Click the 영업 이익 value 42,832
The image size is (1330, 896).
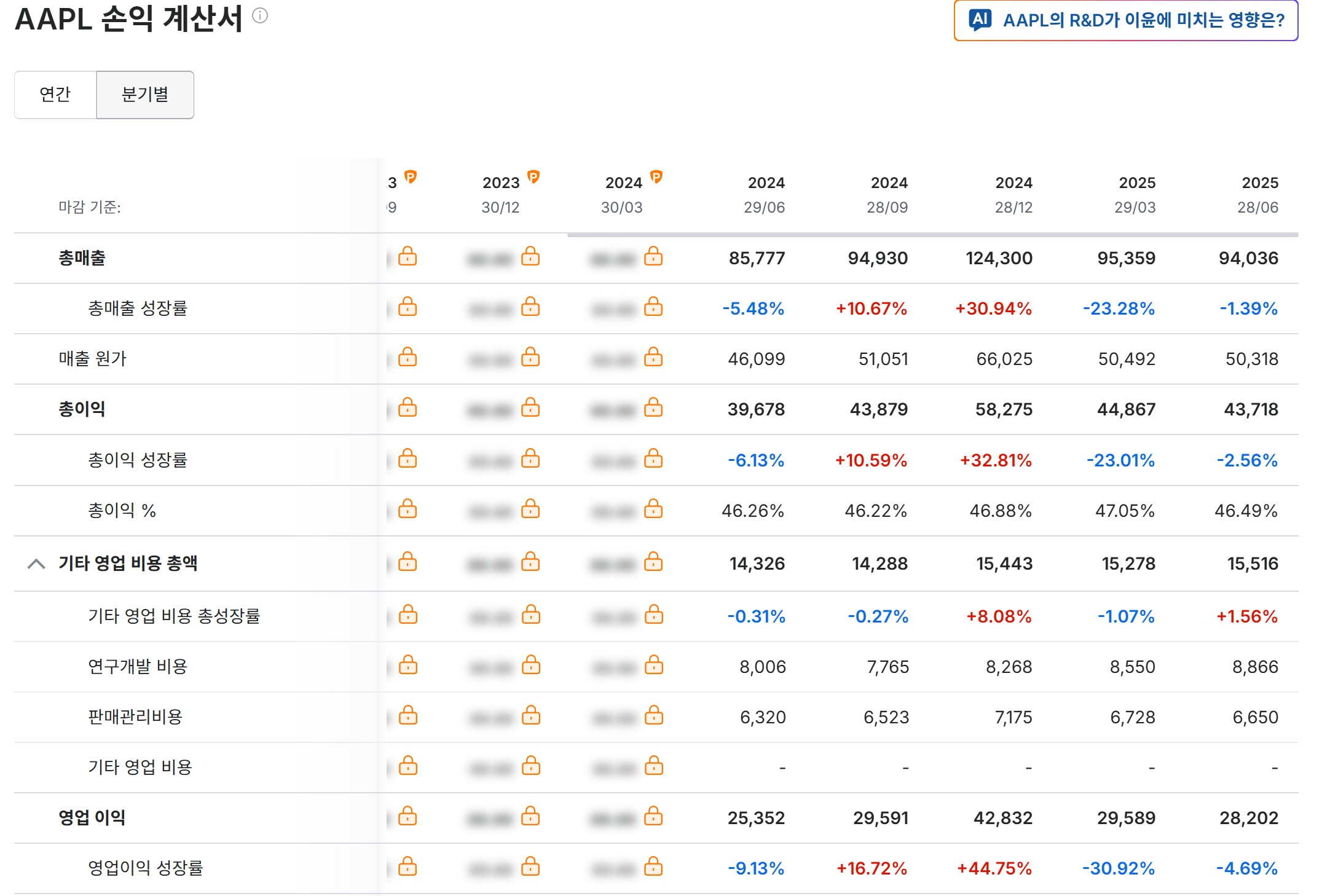coord(1003,818)
